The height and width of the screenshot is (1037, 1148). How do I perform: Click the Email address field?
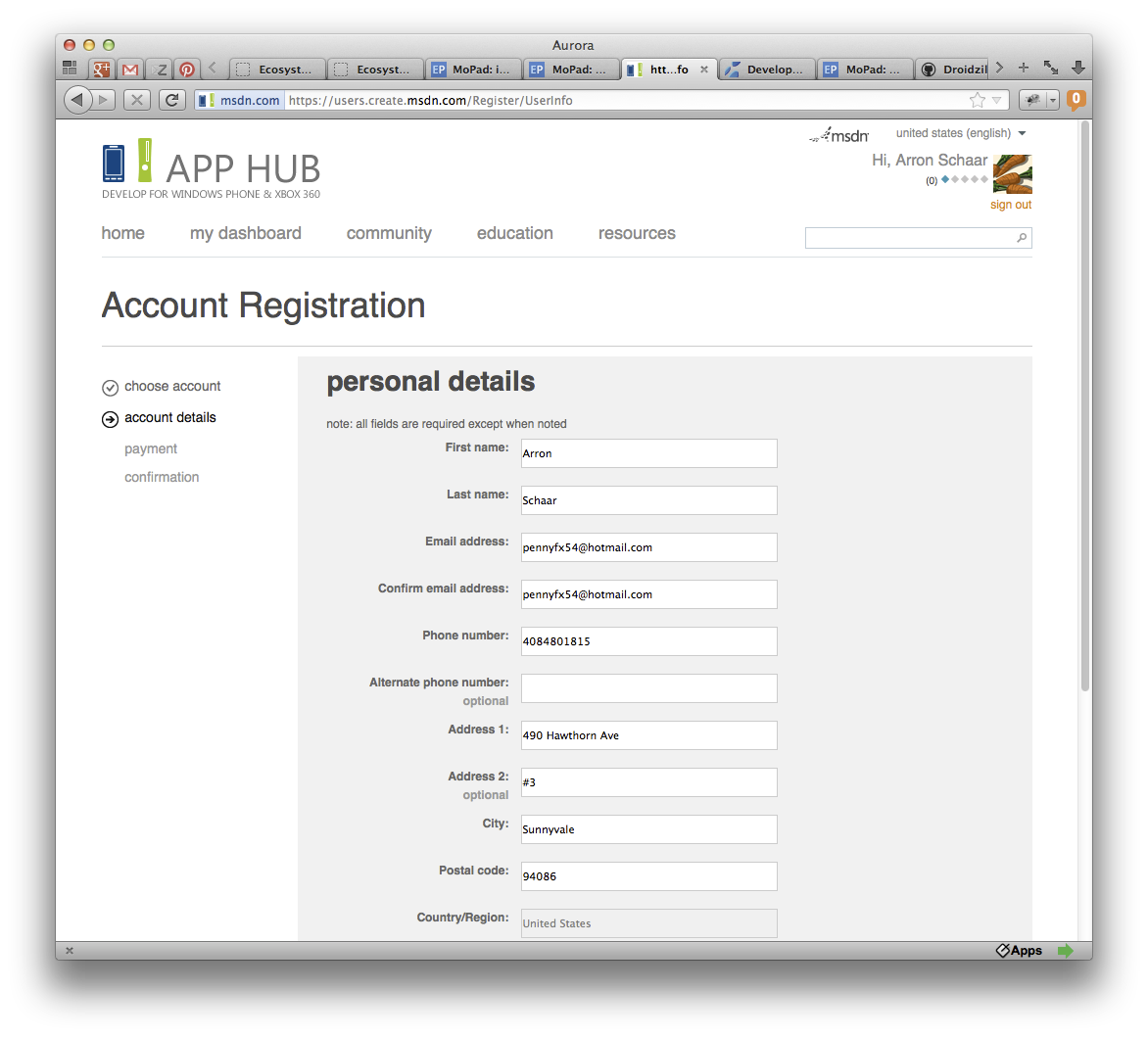tap(648, 547)
